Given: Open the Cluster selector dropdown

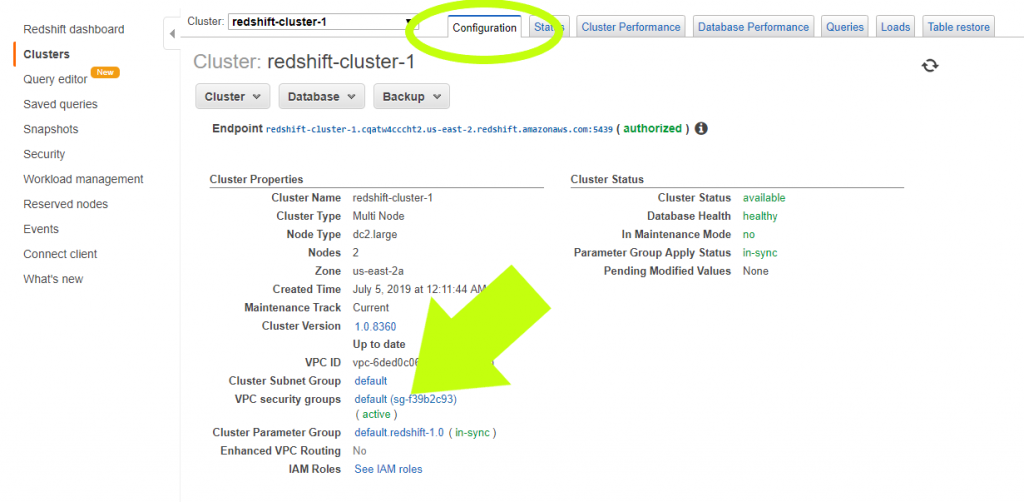Looking at the screenshot, I should pos(323,22).
